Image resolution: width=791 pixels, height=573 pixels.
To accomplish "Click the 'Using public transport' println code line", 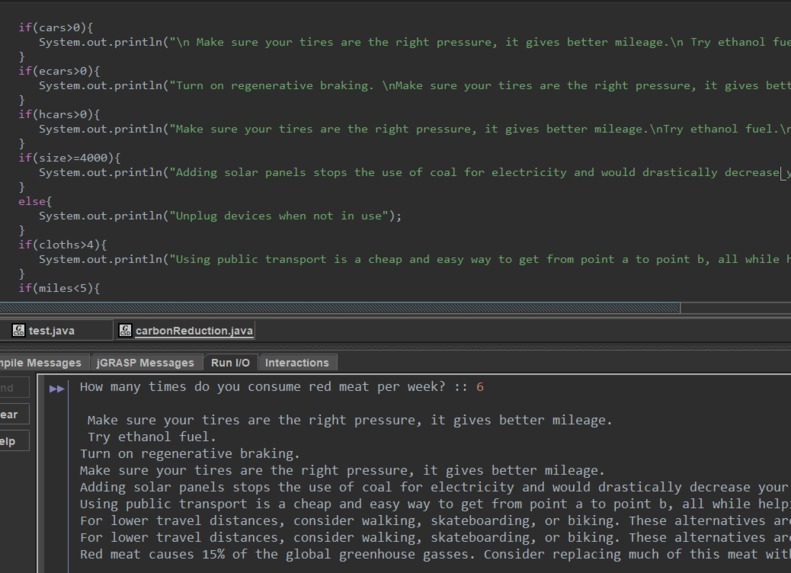I will tap(415, 259).
